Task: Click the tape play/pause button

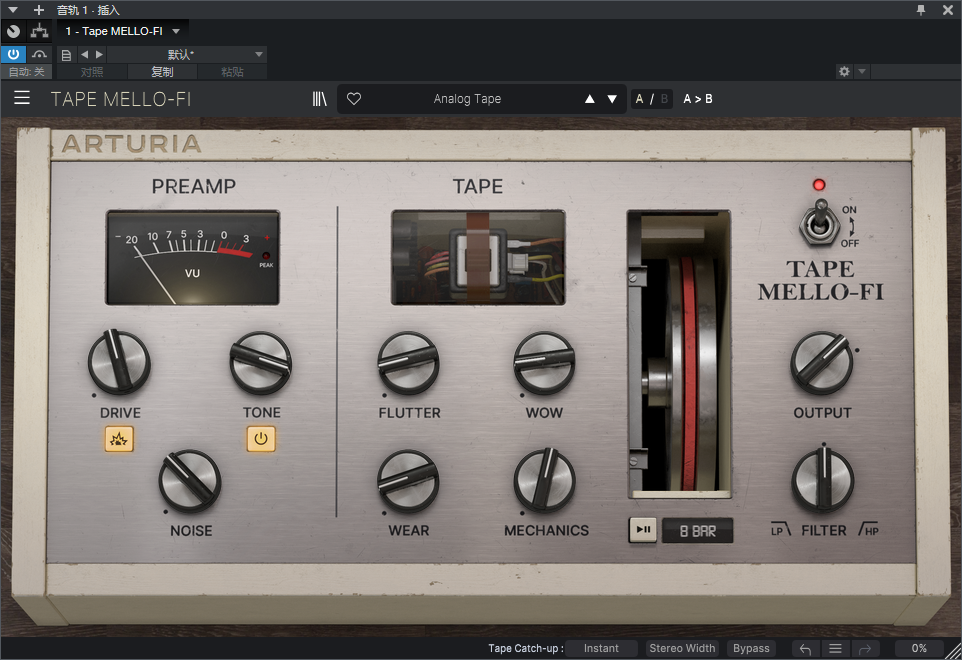Action: pos(643,530)
